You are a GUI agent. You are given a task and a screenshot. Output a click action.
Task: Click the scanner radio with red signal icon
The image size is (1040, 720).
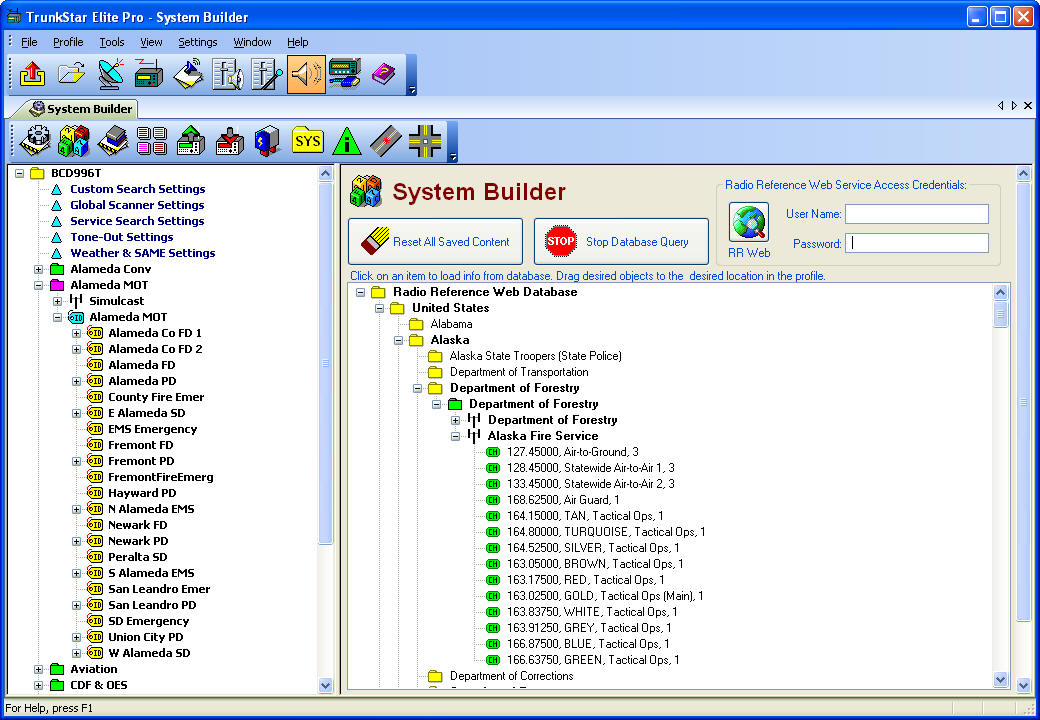(149, 74)
